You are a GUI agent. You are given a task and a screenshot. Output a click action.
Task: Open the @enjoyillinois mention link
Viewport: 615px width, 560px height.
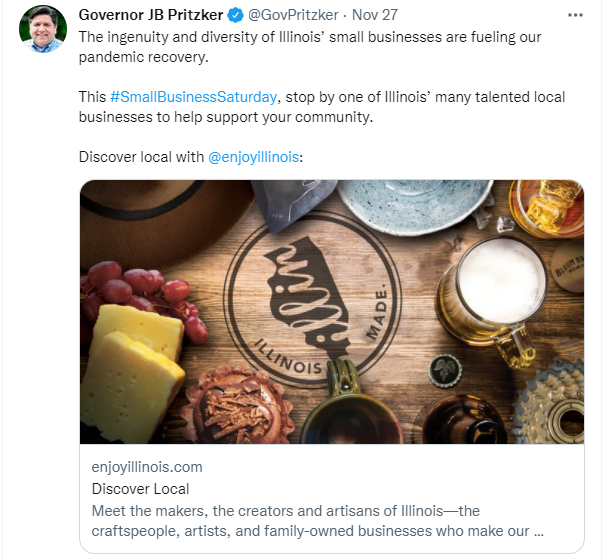[253, 157]
